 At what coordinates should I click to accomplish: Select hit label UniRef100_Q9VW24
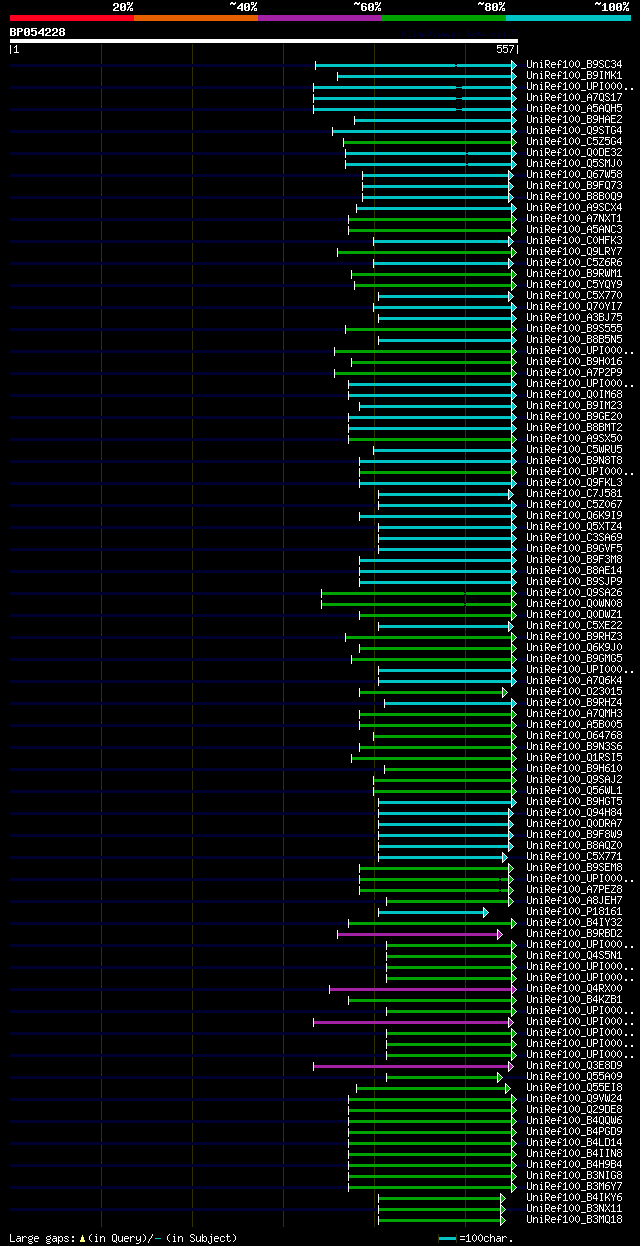coord(574,1099)
